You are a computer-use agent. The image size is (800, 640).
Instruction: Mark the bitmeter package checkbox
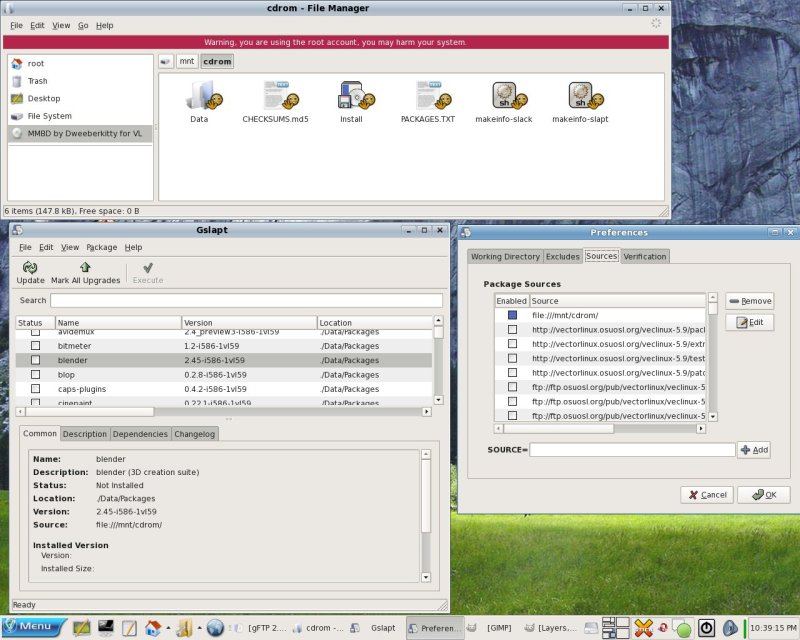35,345
